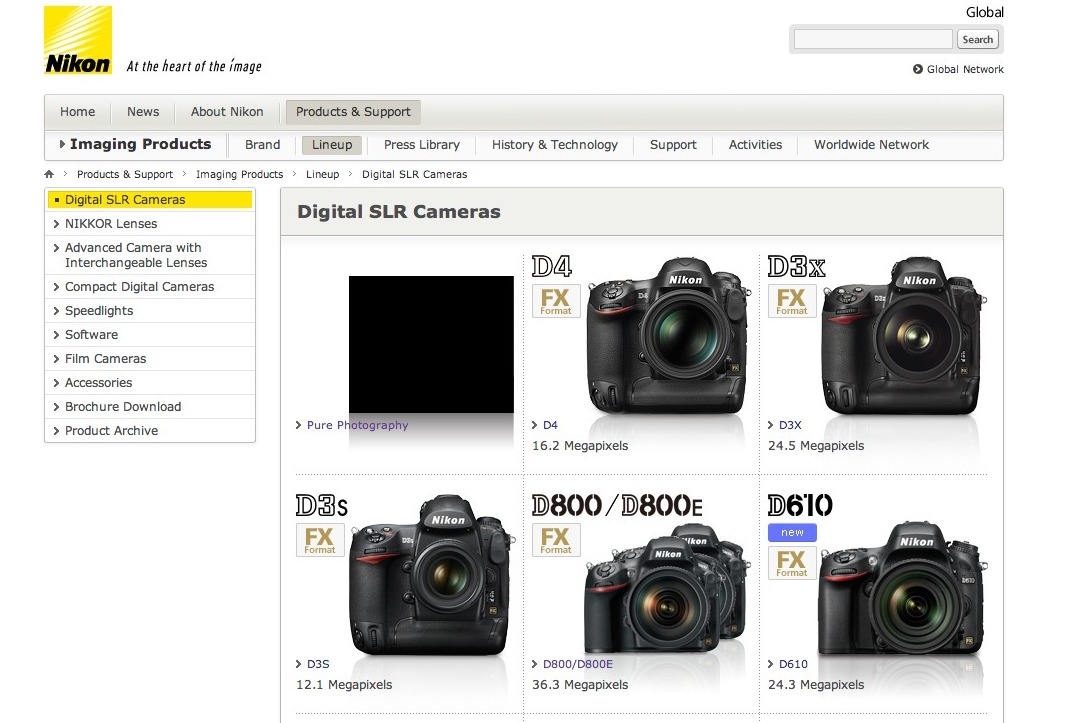The image size is (1071, 723).
Task: Click the Global Network globe icon
Action: [x=916, y=69]
